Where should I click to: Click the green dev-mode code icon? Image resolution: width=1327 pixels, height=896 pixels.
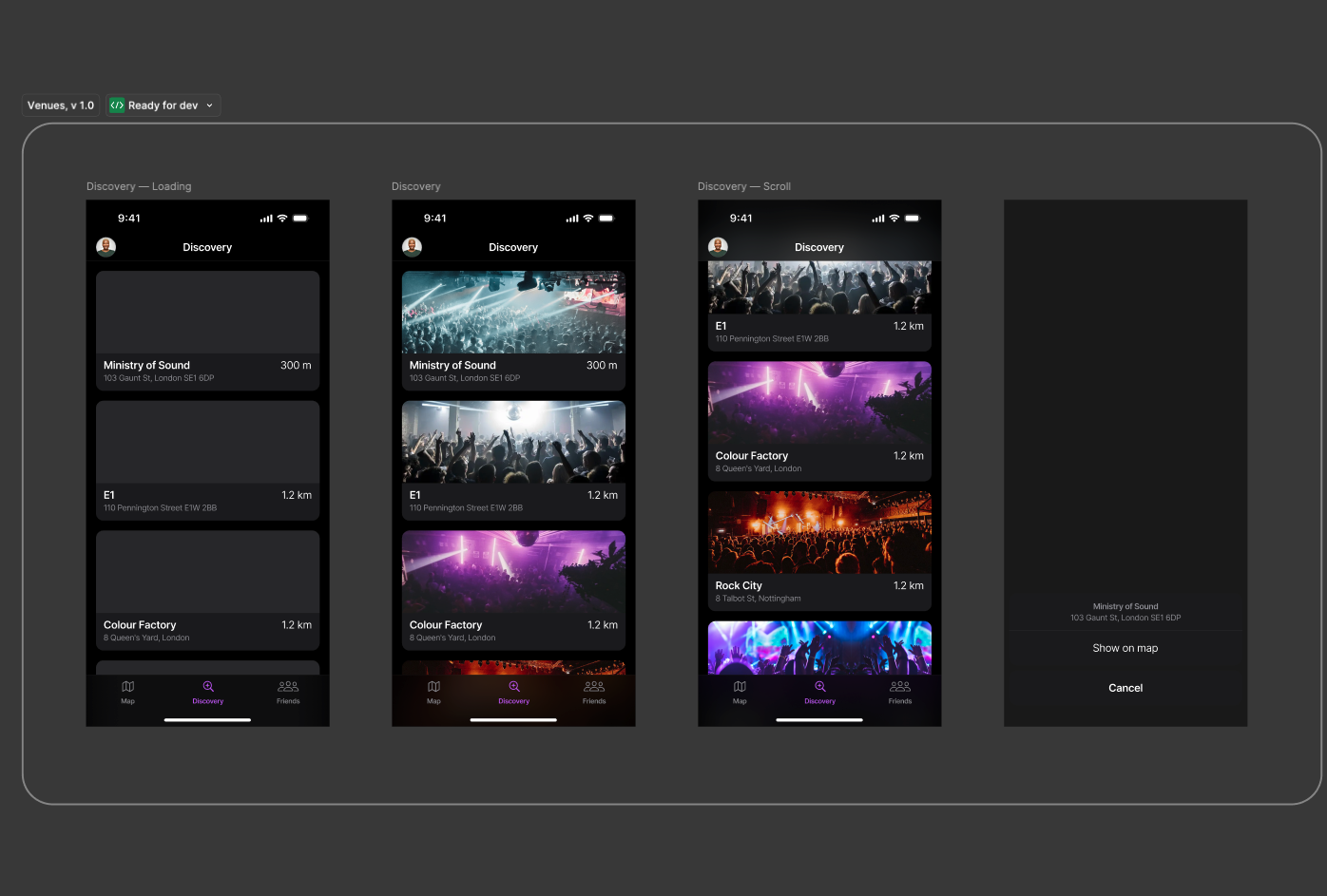click(x=117, y=105)
